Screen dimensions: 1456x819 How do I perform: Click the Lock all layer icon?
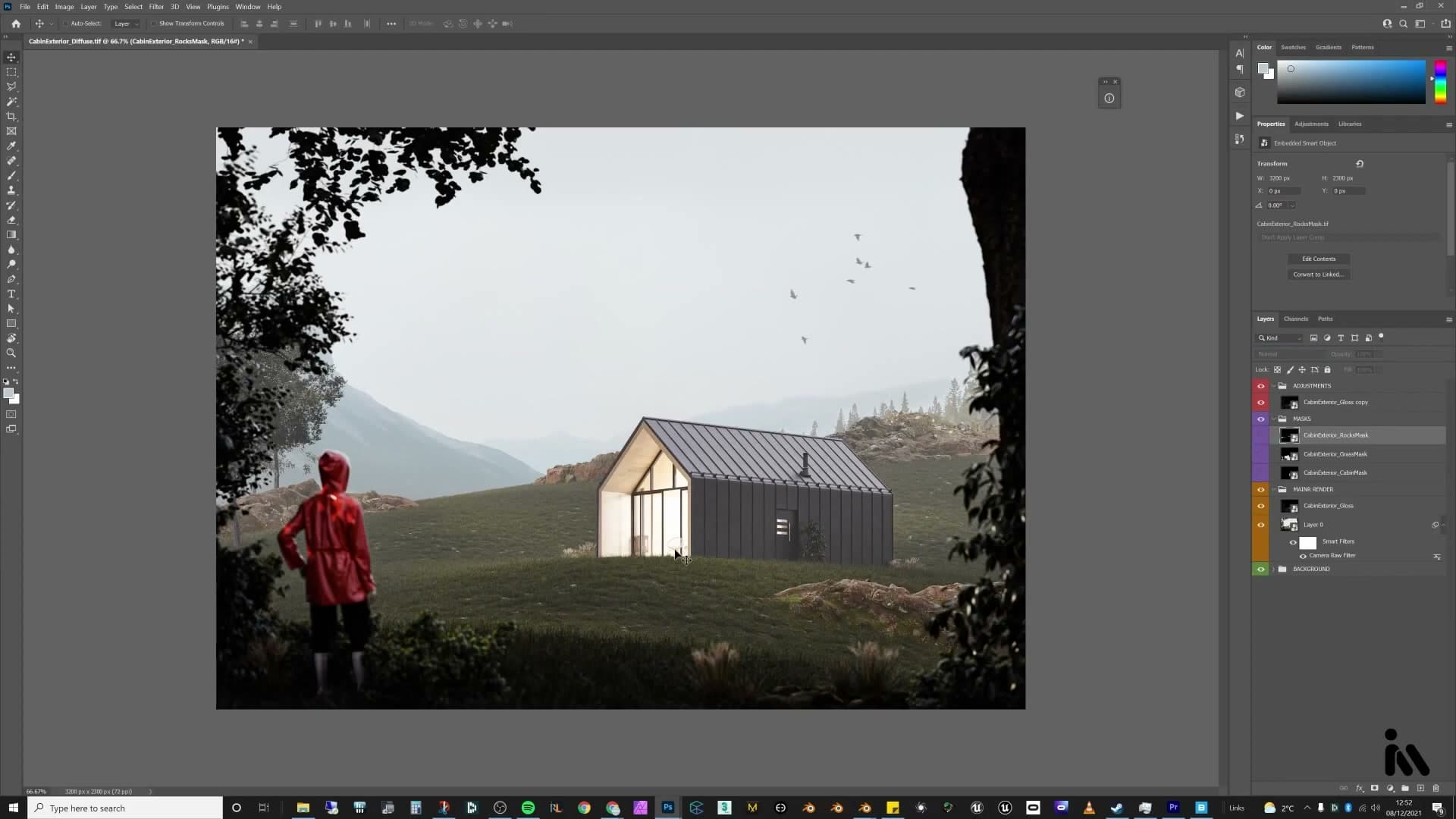(x=1327, y=370)
